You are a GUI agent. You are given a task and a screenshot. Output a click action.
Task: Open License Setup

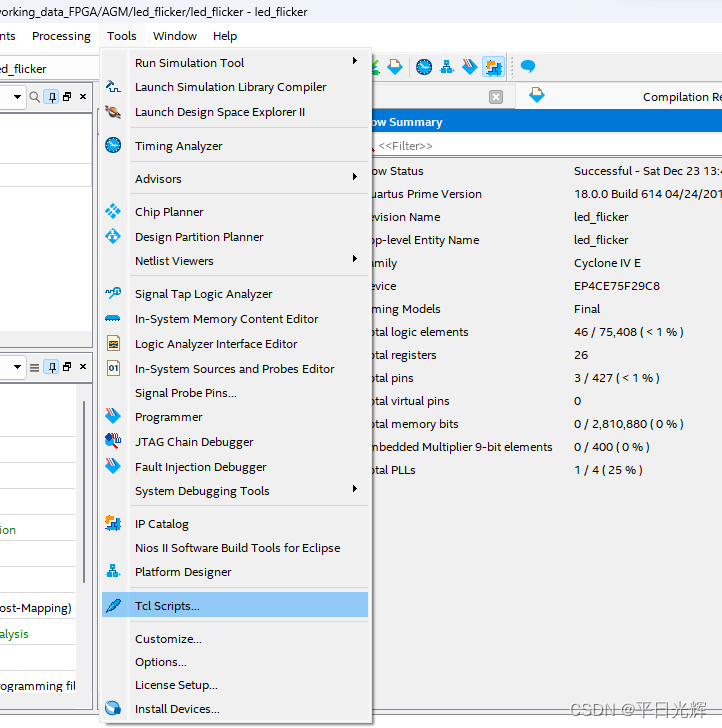point(235,685)
